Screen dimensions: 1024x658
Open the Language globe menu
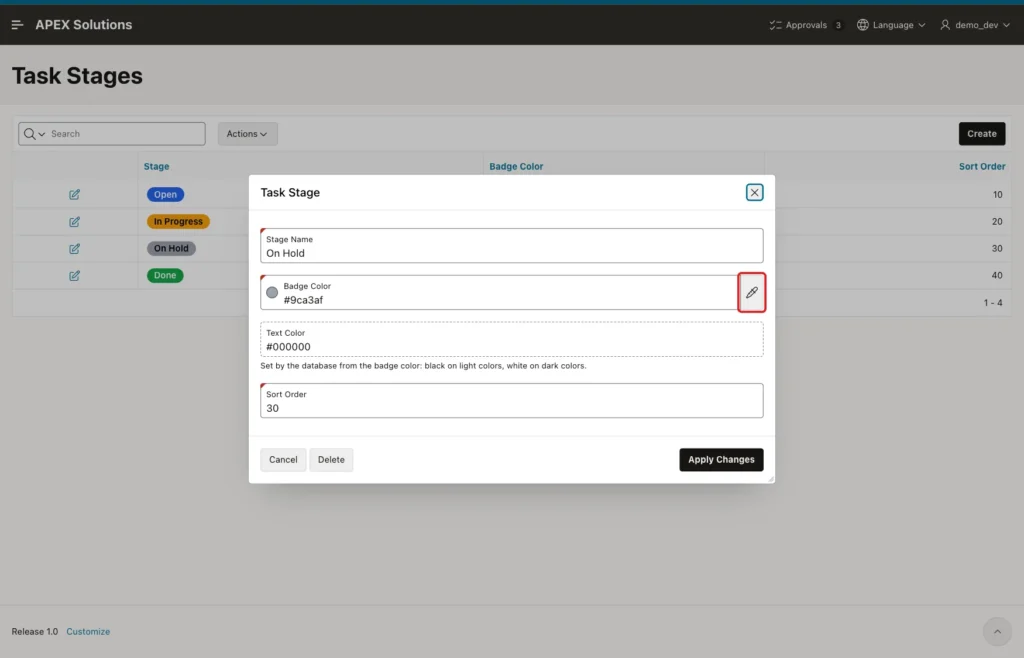[891, 25]
